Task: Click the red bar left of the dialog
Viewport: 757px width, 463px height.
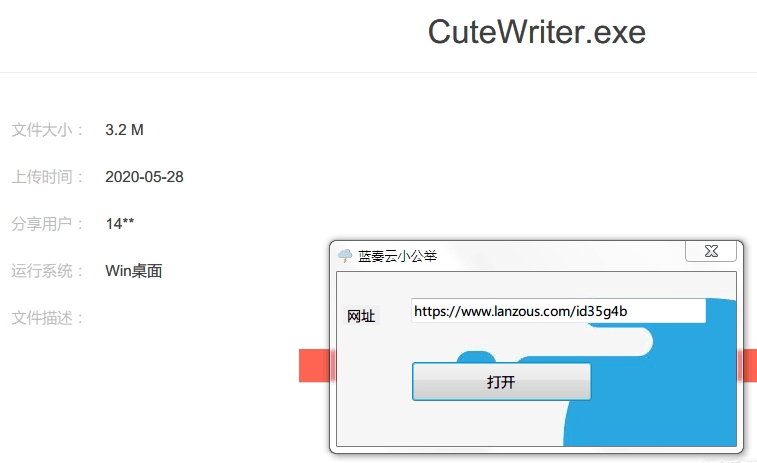Action: [x=314, y=366]
